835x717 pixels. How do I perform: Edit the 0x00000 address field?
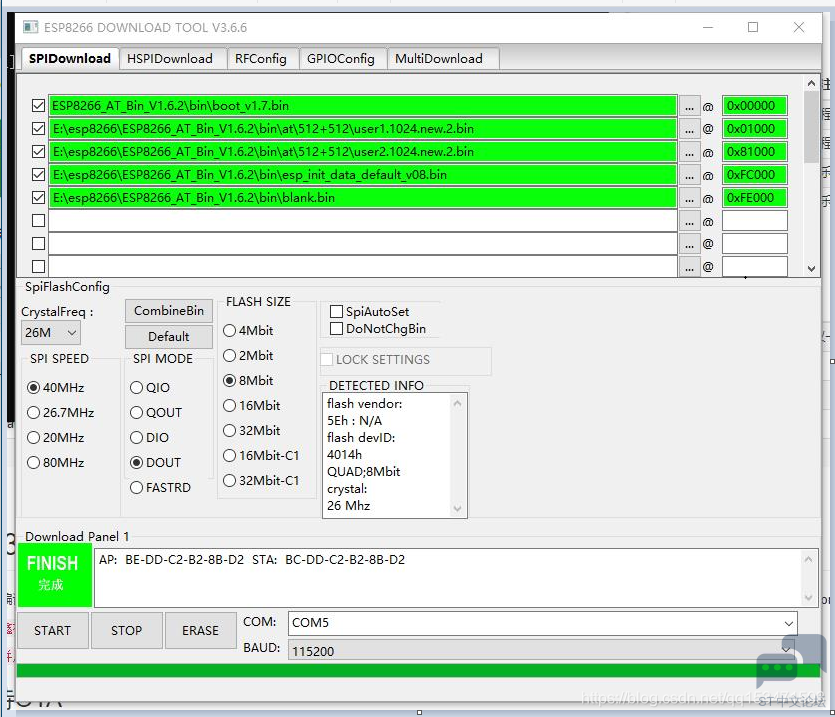(x=754, y=105)
